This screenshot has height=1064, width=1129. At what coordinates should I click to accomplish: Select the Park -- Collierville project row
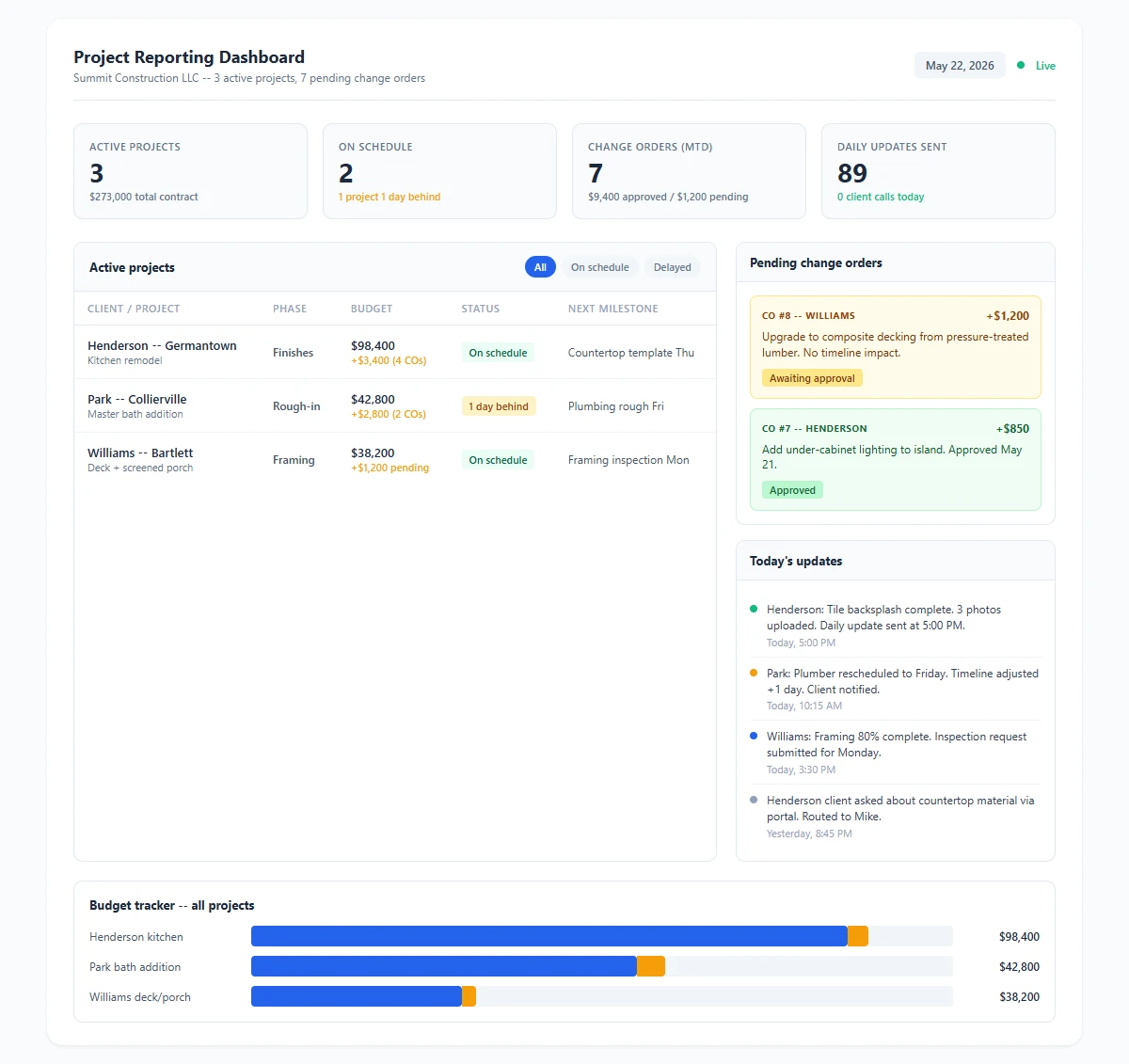point(395,406)
